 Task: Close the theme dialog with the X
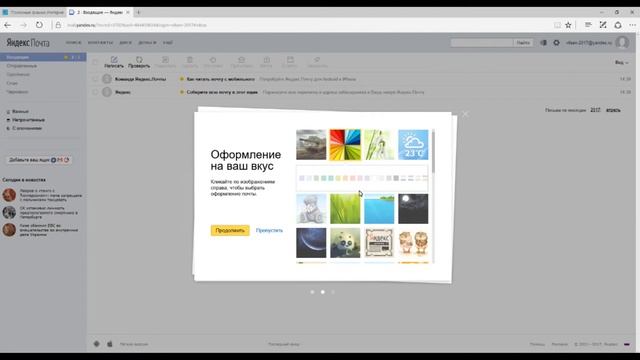pyautogui.click(x=465, y=114)
